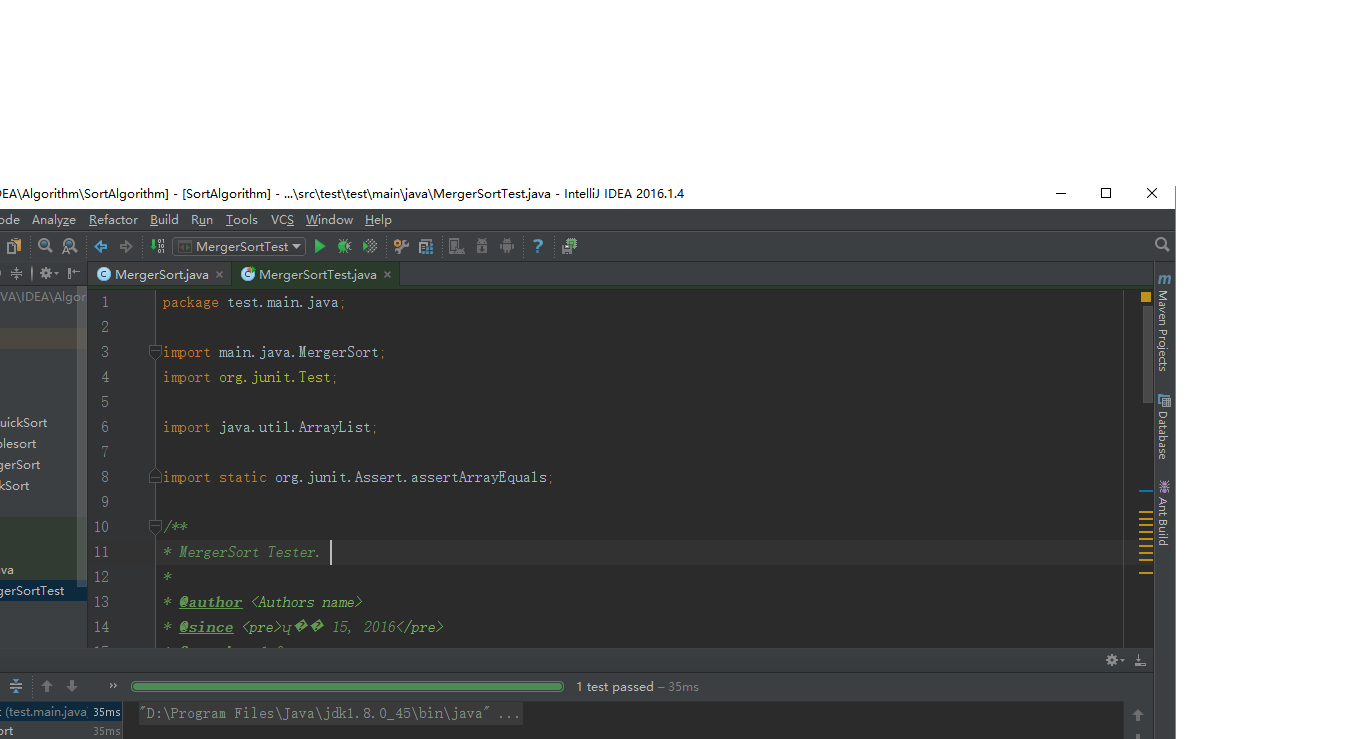Collapse the import block at line 3
1363x739 pixels.
[155, 352]
